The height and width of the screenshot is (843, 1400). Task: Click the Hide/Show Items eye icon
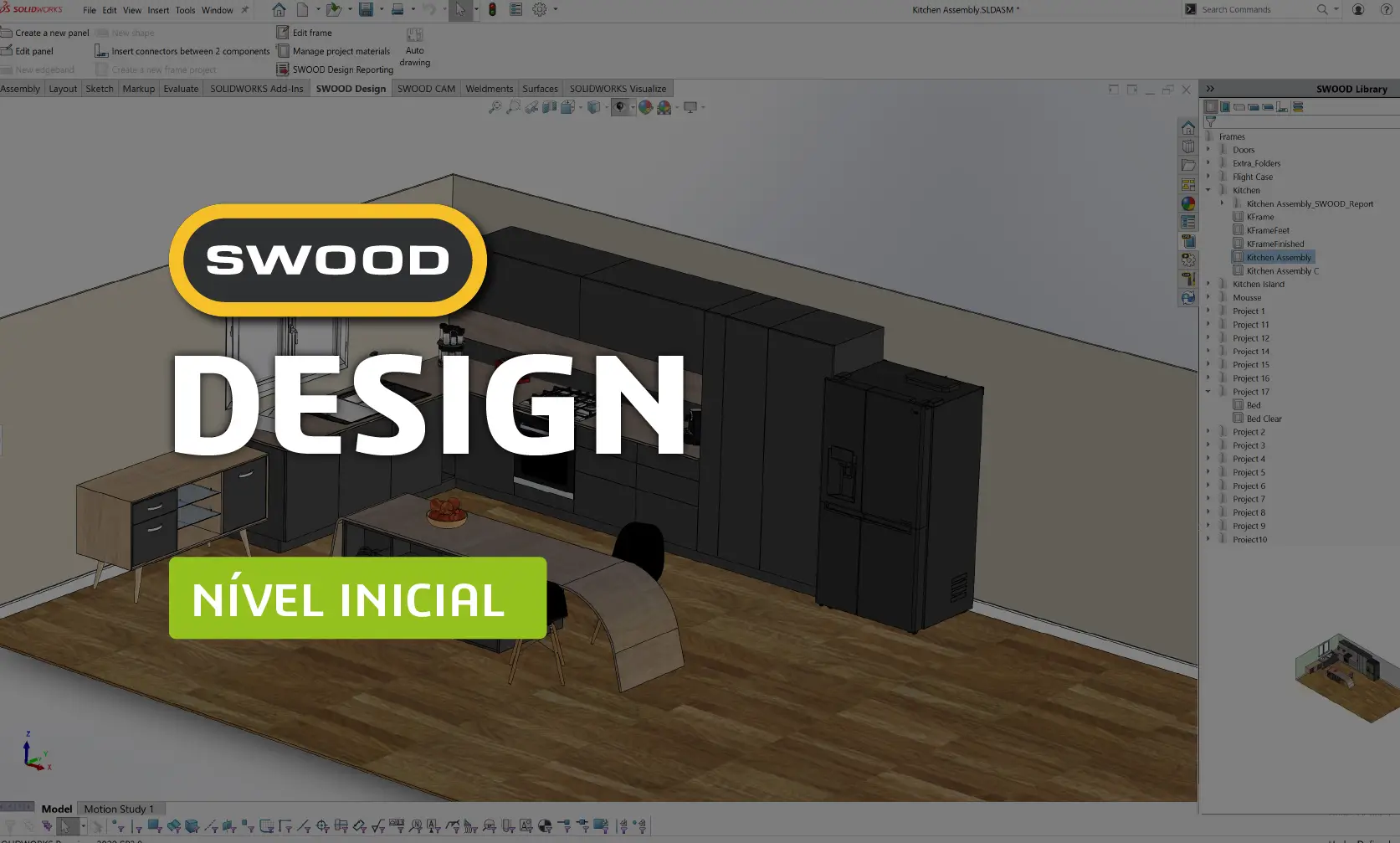point(620,107)
